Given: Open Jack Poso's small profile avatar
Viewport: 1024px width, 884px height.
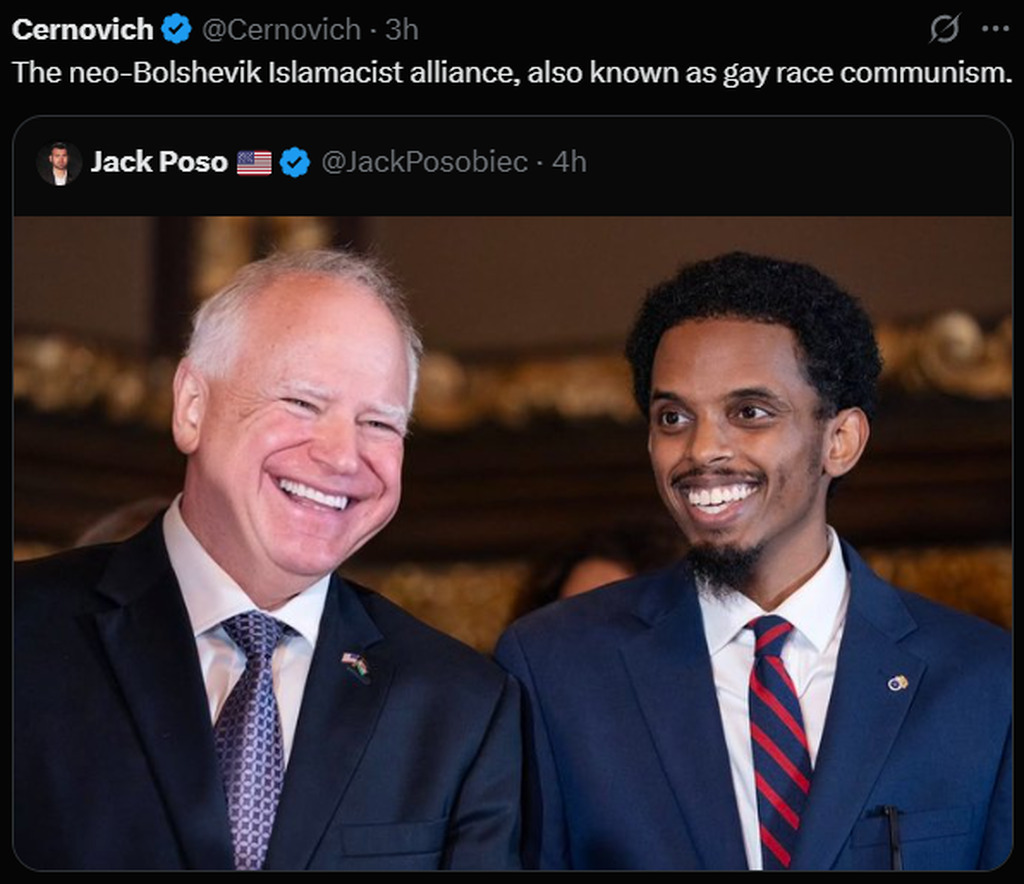Looking at the screenshot, I should click(59, 163).
